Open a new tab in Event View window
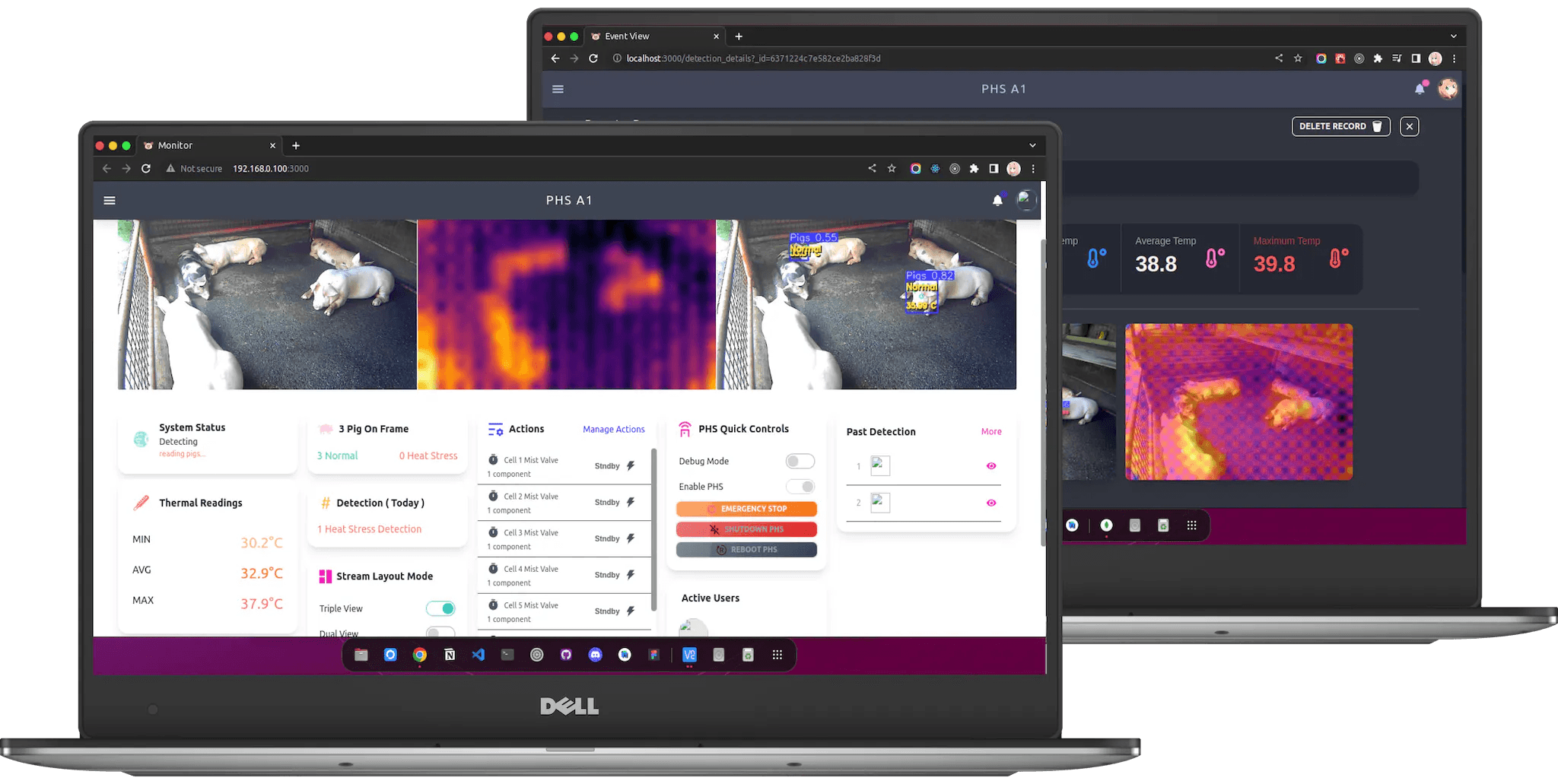 click(x=739, y=36)
